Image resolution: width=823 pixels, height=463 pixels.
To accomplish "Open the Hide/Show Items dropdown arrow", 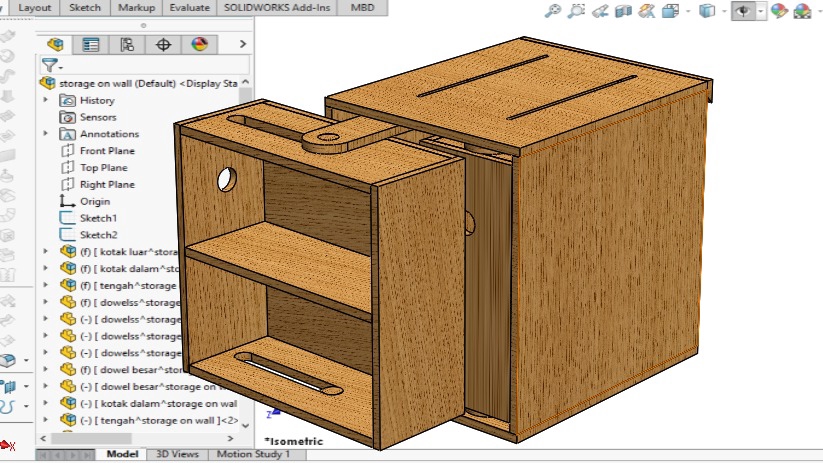I will pyautogui.click(x=761, y=11).
